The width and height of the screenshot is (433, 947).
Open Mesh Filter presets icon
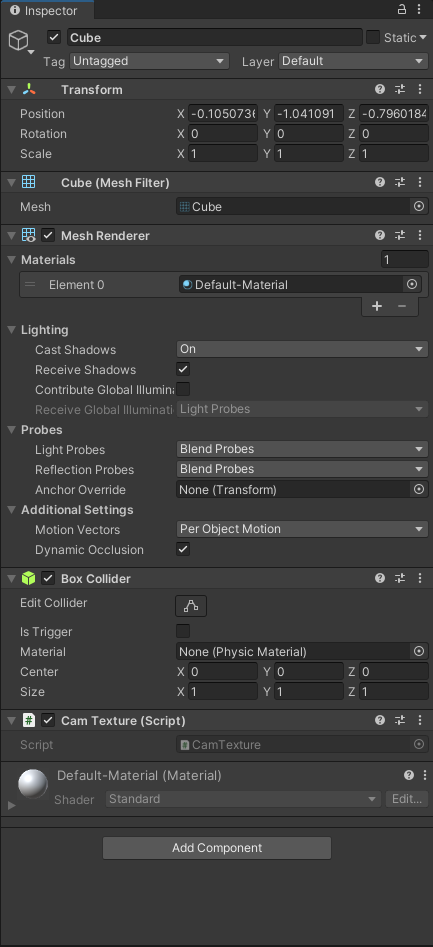tap(400, 182)
